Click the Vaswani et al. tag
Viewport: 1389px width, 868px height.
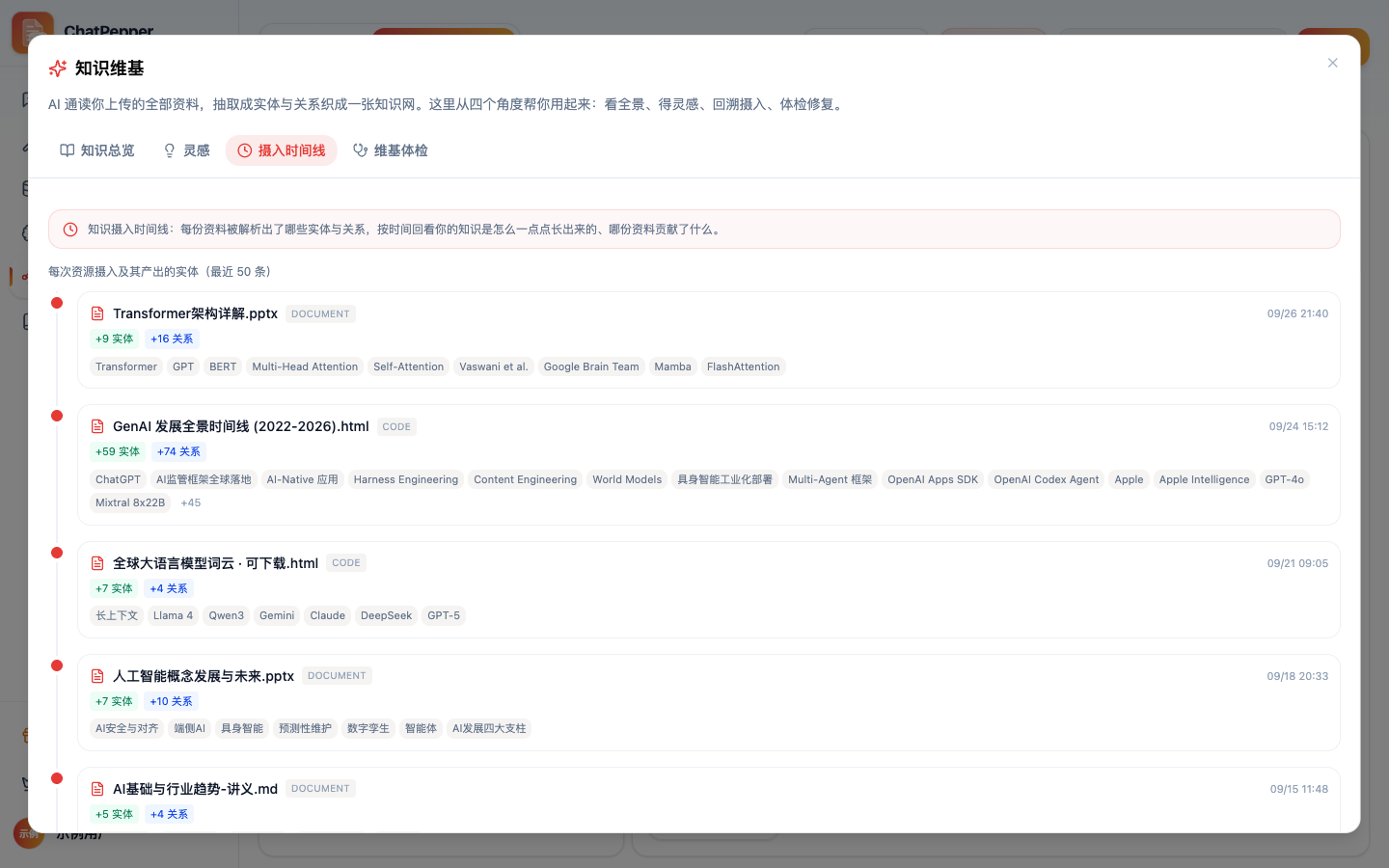pos(494,366)
